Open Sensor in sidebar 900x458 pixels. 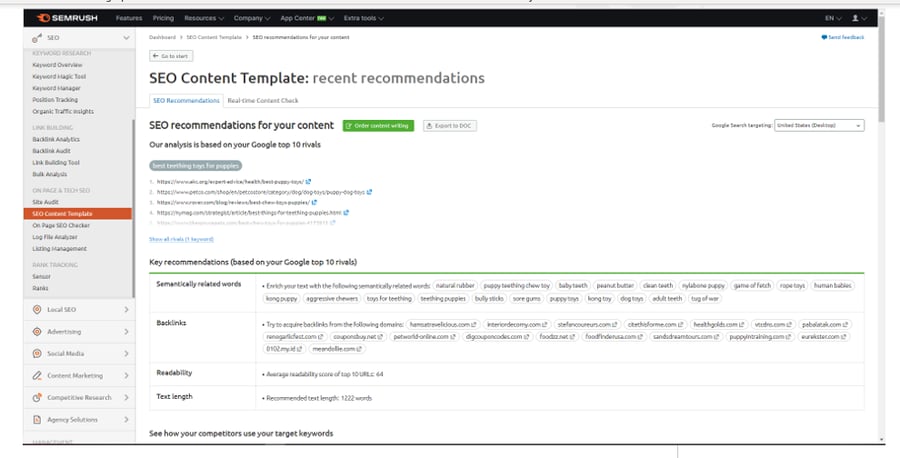42,277
